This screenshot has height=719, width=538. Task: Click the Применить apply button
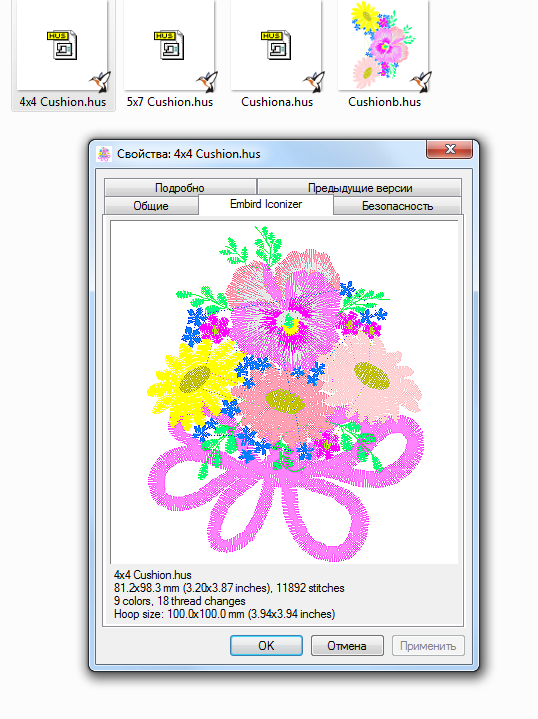pyautogui.click(x=428, y=646)
